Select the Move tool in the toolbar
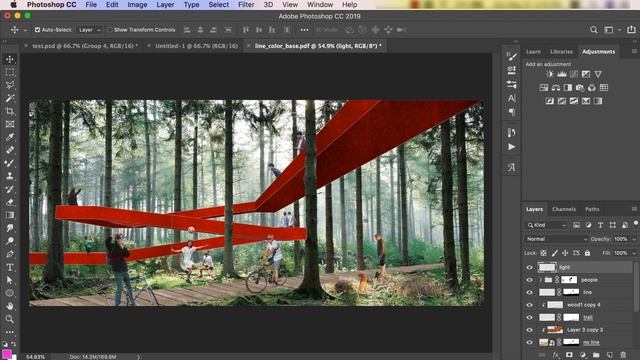 [10, 59]
